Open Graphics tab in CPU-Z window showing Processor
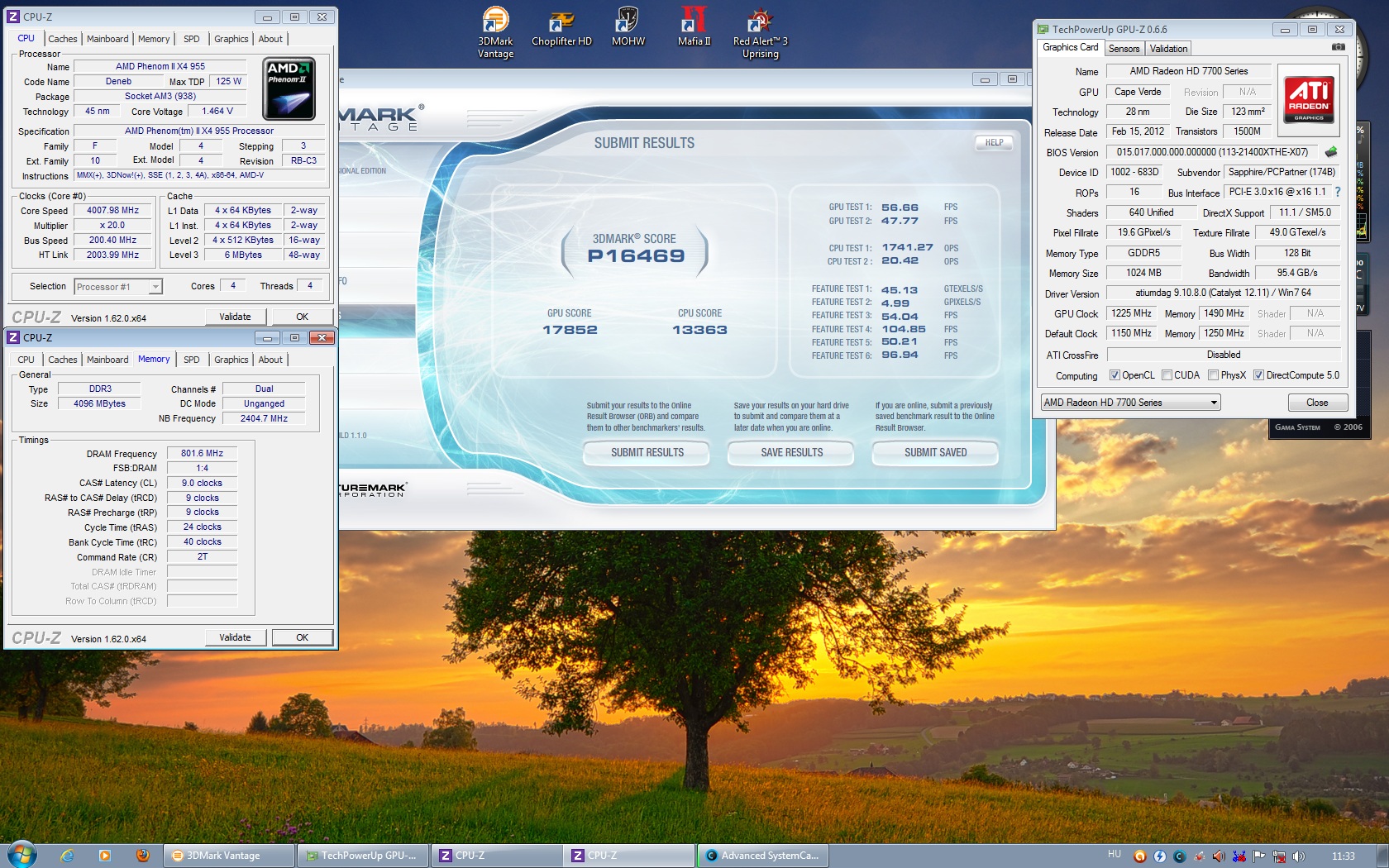Image resolution: width=1389 pixels, height=868 pixels. (231, 39)
